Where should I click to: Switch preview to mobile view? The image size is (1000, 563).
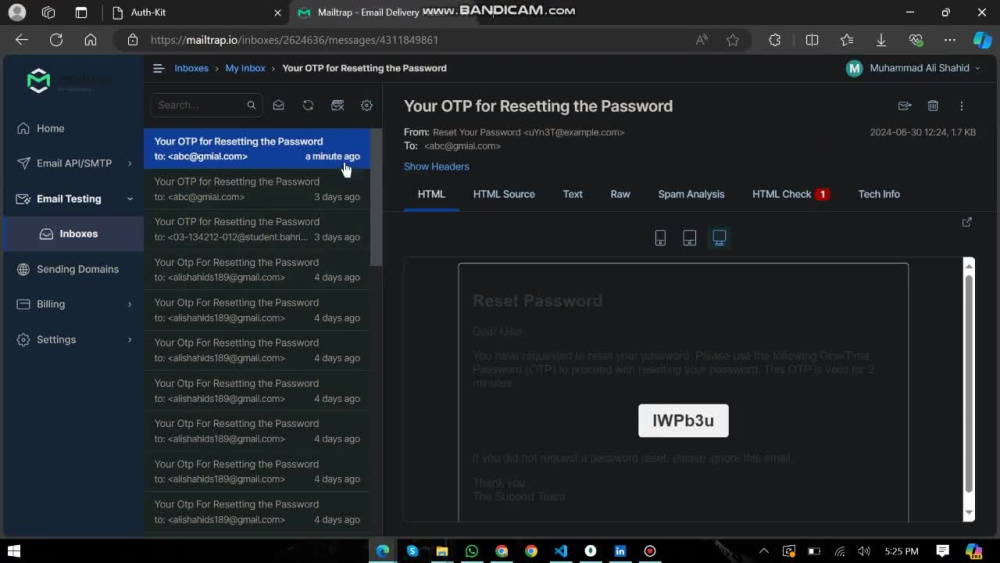point(660,238)
